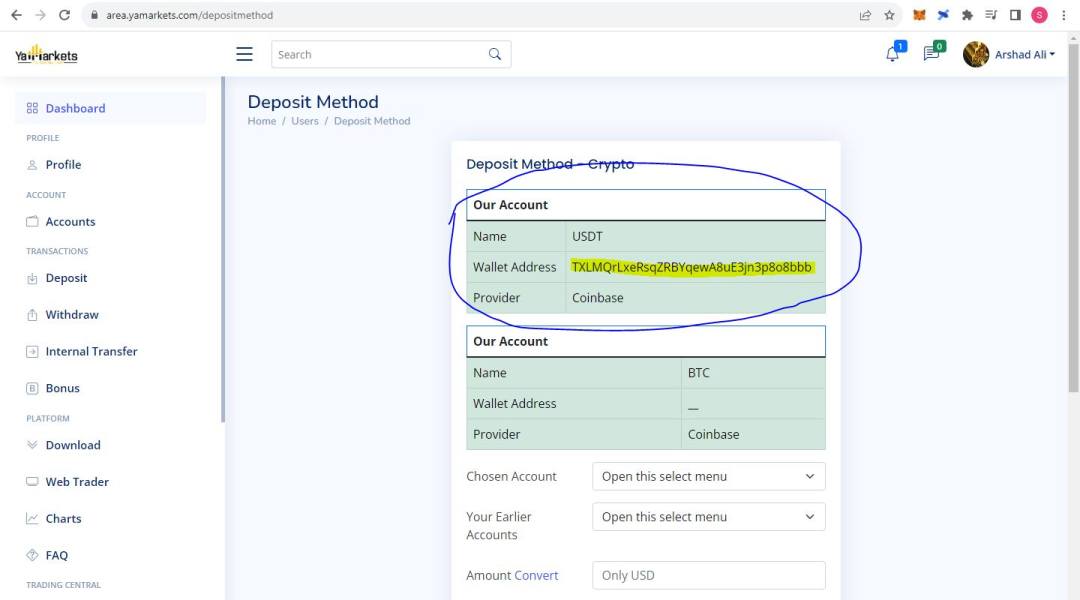This screenshot has width=1080, height=600.
Task: Open the Dashboard sidebar item
Action: 75,108
